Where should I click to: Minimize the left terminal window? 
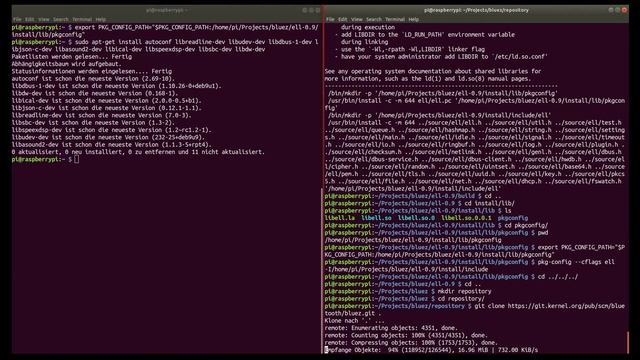[305, 10]
